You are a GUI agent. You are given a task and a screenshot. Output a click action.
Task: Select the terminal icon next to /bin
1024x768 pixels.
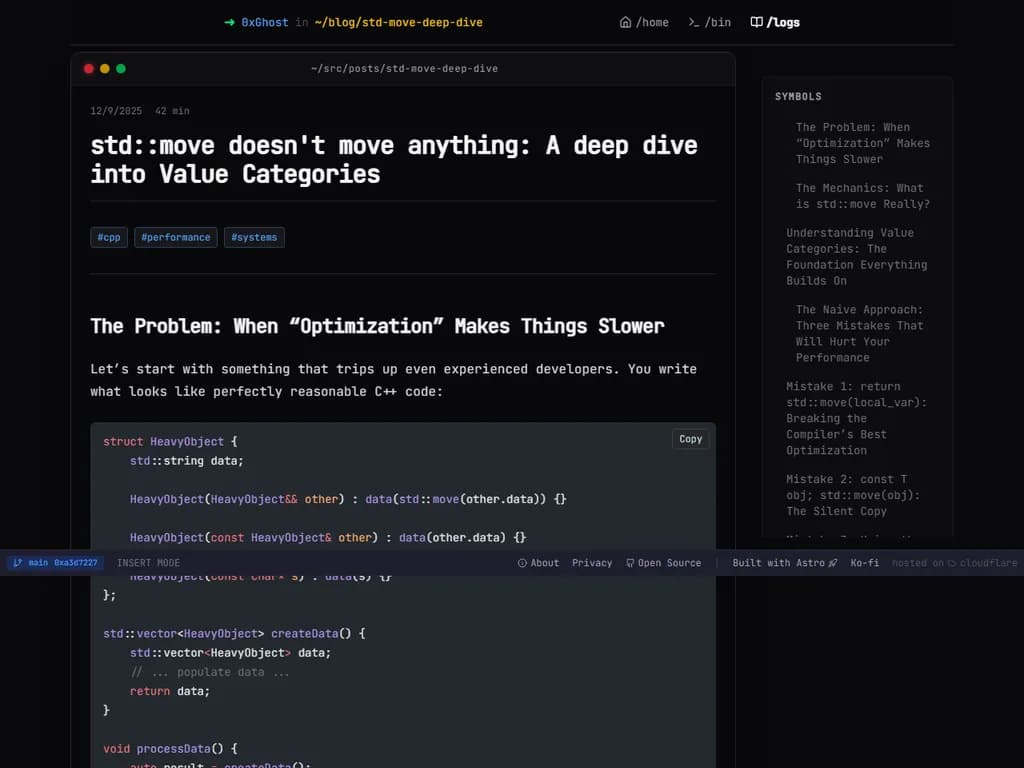tap(693, 21)
